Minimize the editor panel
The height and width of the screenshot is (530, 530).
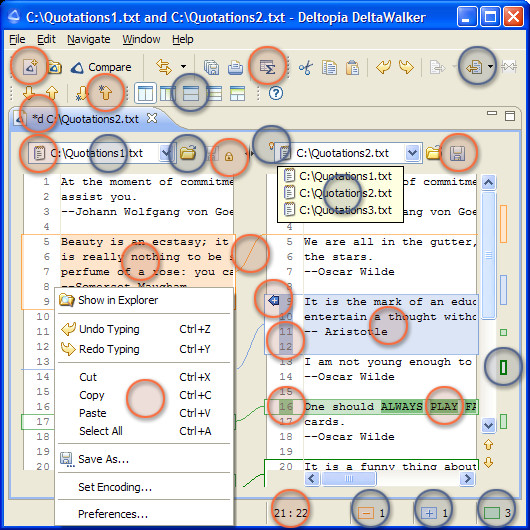[x=492, y=113]
